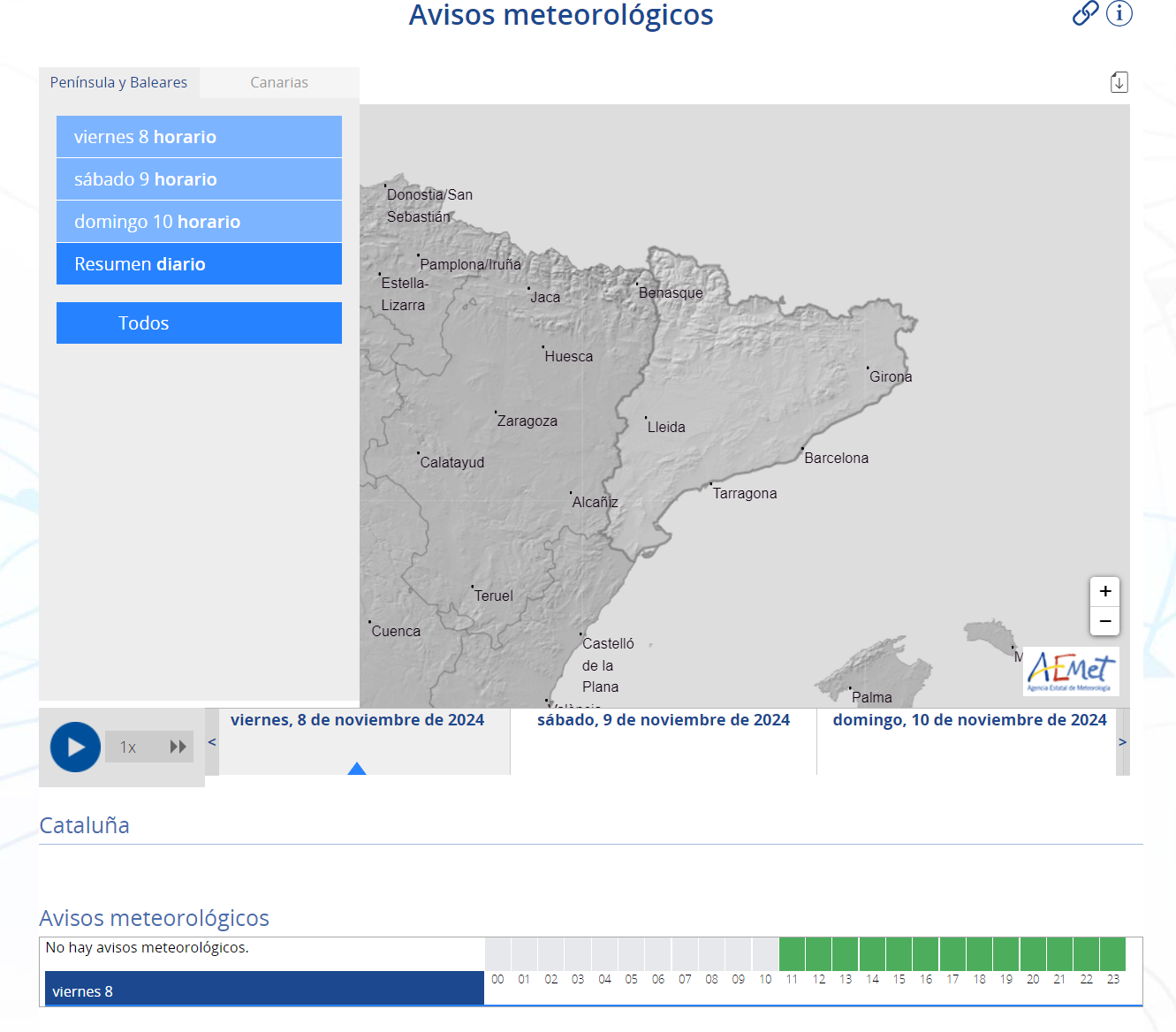
Task: Click the Cataluña heading
Action: coord(85,825)
